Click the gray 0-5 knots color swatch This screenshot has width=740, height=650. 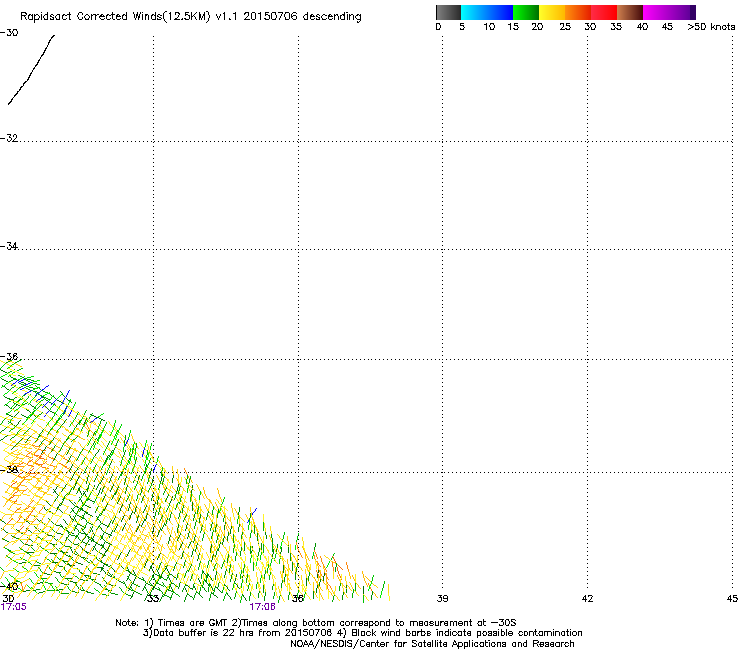(448, 12)
